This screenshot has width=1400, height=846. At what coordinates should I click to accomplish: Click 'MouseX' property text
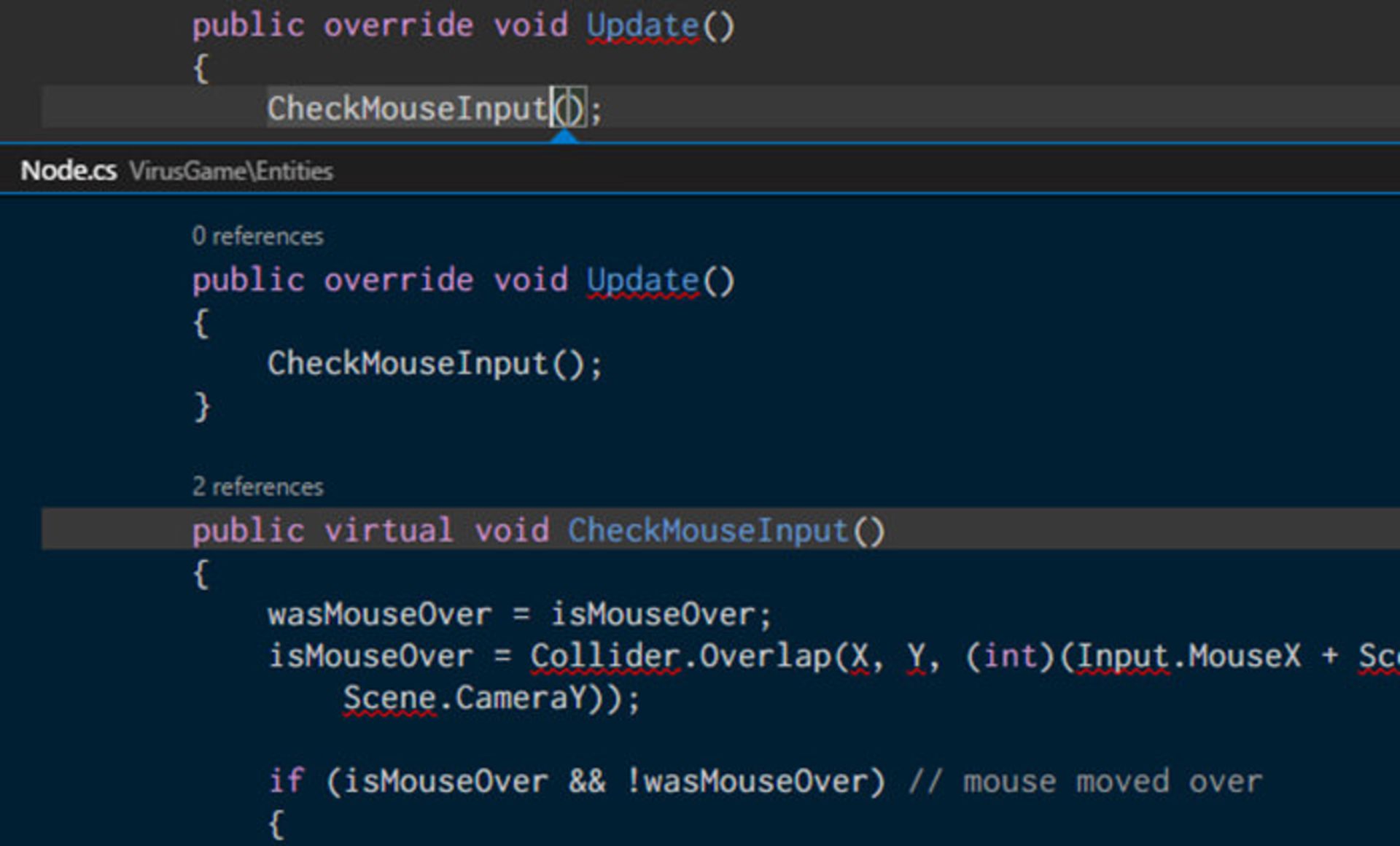tap(1245, 656)
